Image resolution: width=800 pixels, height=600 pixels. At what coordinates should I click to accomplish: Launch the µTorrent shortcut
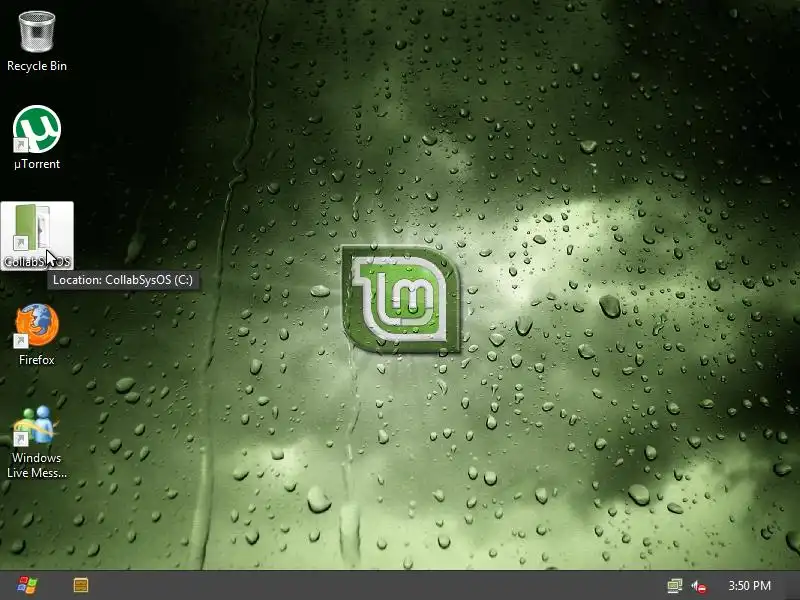click(37, 129)
